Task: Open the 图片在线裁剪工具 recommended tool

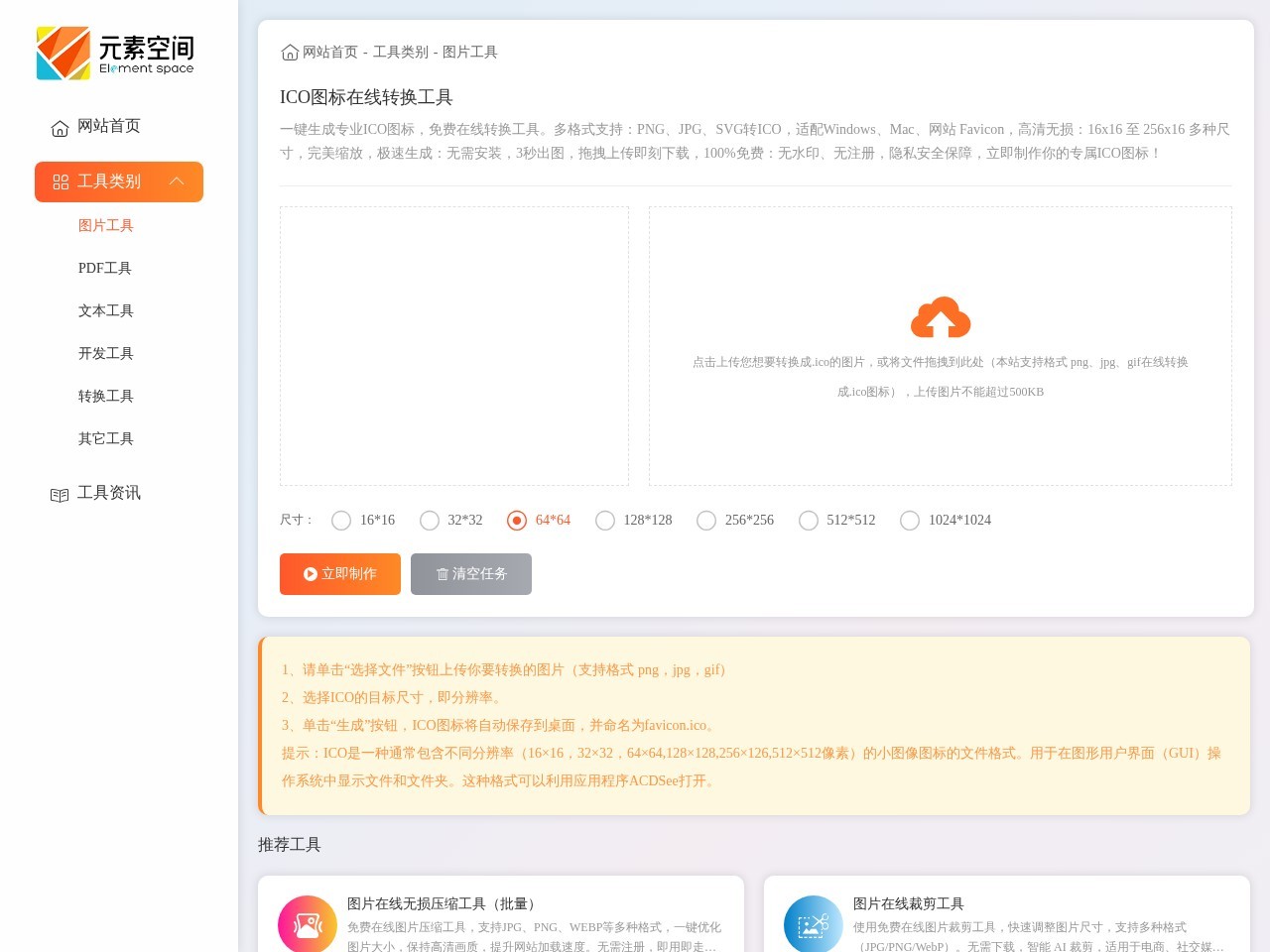Action: [x=908, y=903]
